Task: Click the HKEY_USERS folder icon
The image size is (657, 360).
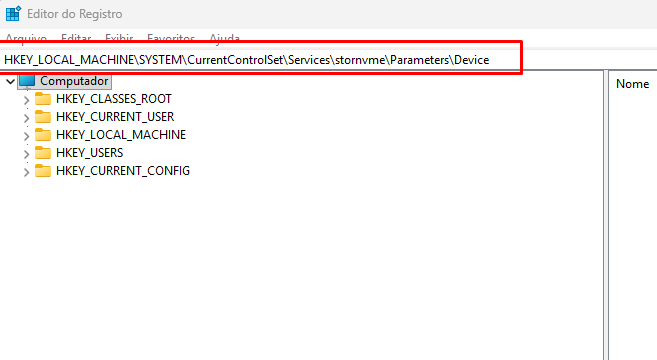Action: 43,153
